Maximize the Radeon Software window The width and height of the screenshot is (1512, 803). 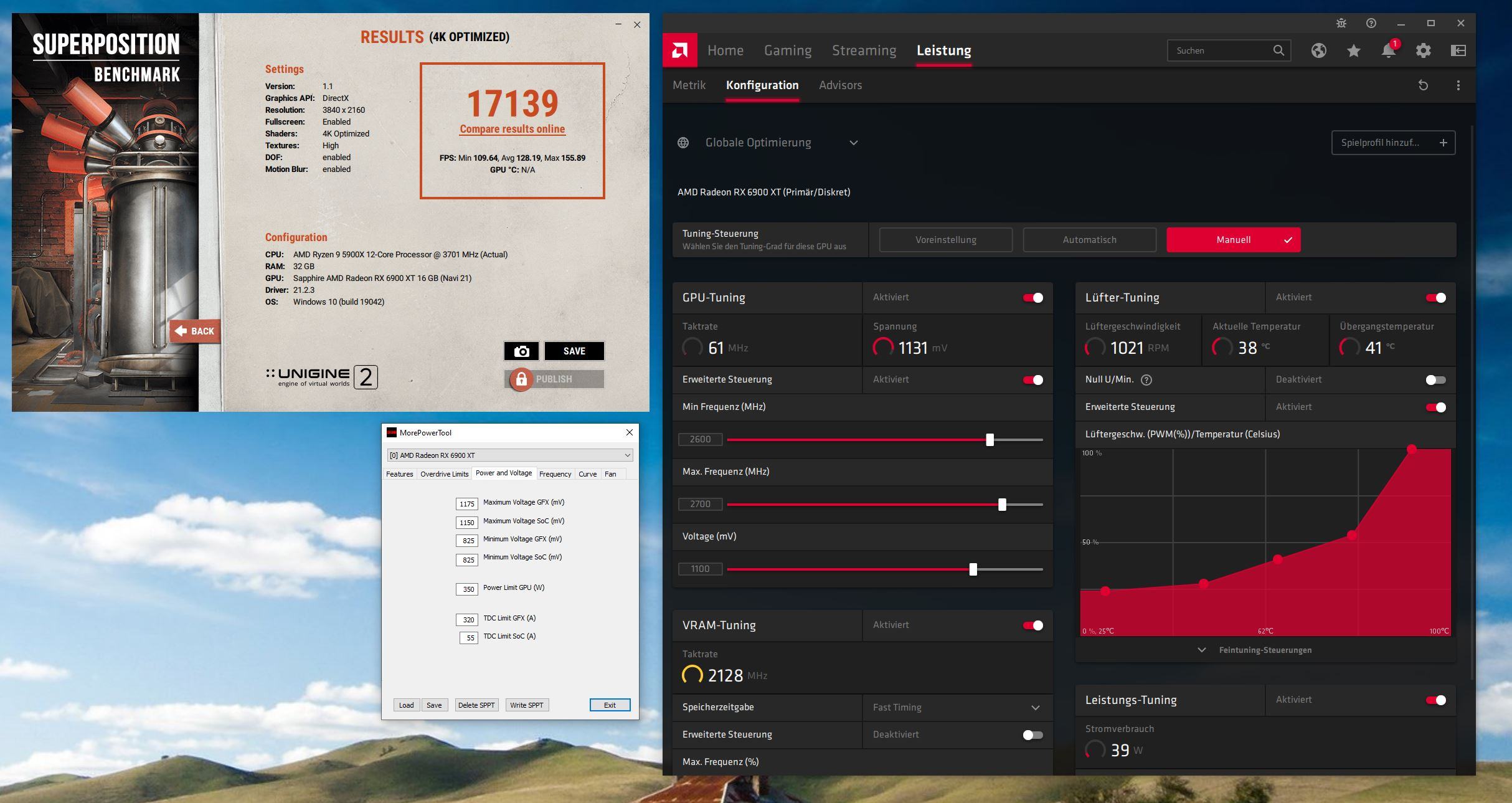pos(1431,23)
